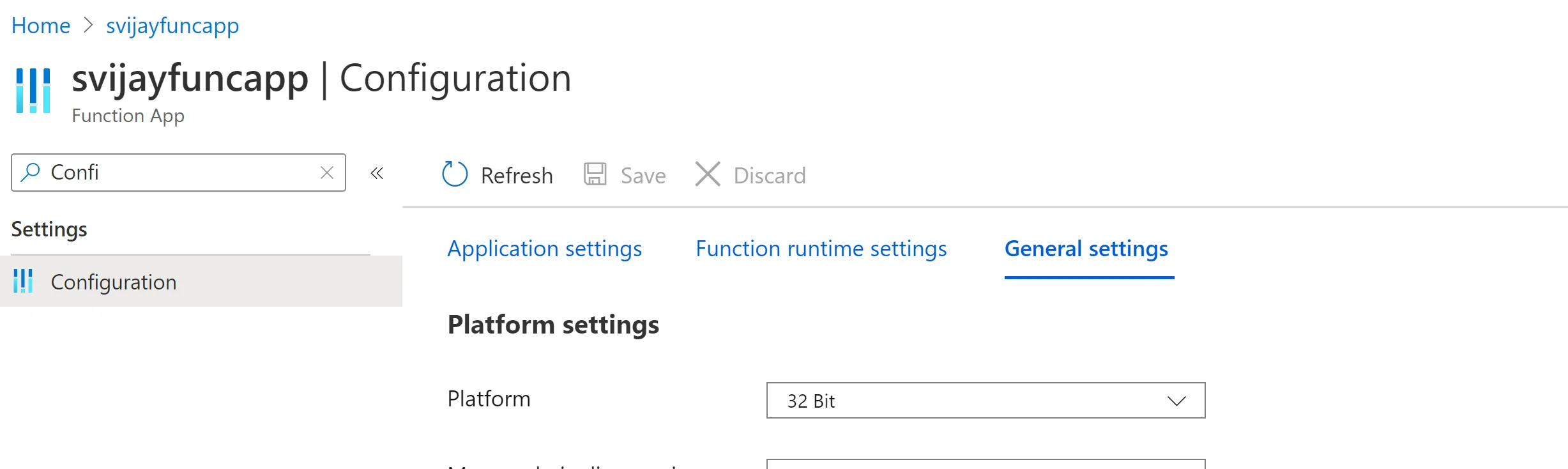The image size is (1568, 469).
Task: Click the magnifier icon in search box
Action: coord(30,172)
